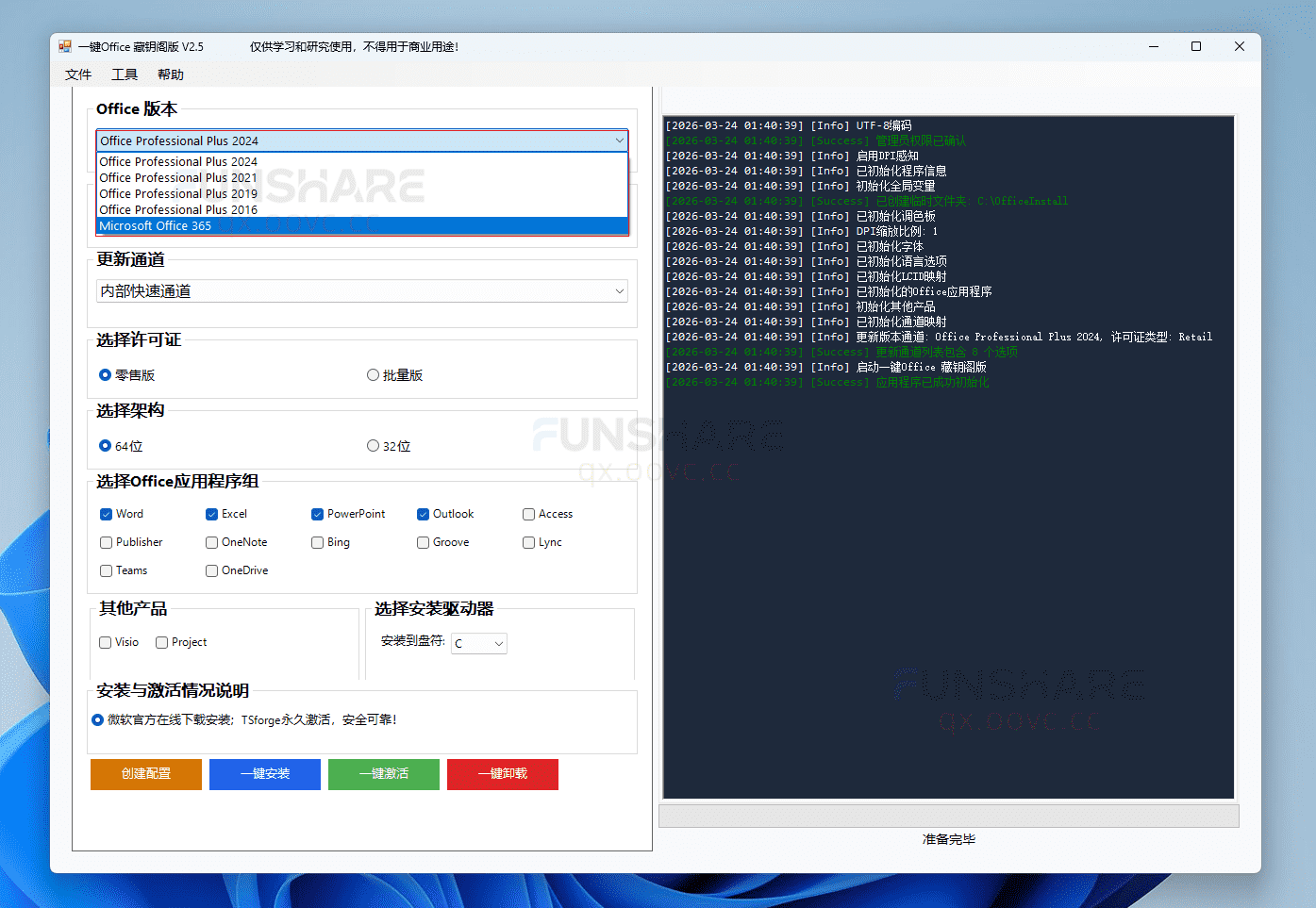Screen dimensions: 1316x908
Task: Click the green 一键激活 button
Action: pos(384,774)
